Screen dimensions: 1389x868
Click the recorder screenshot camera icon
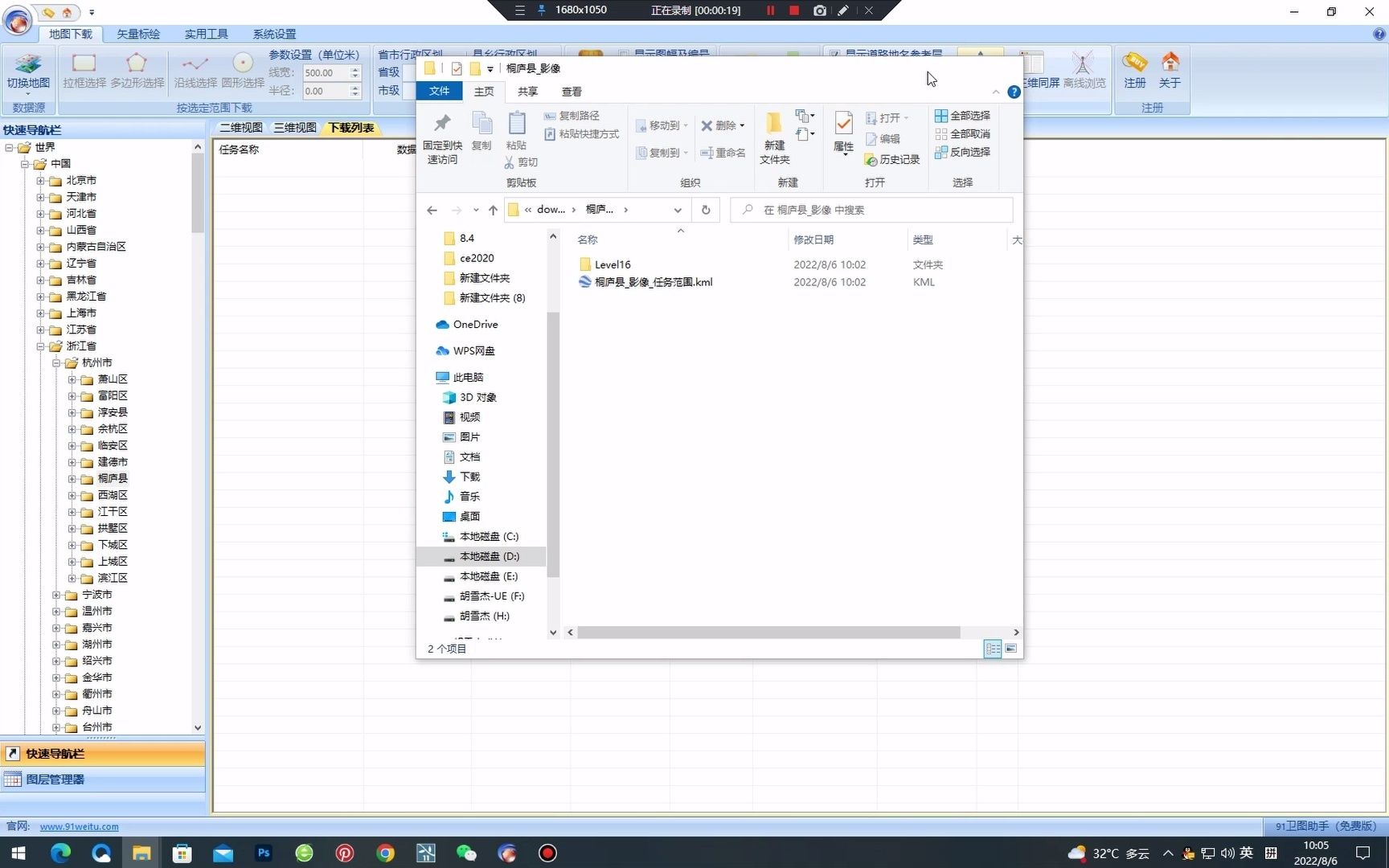819,10
